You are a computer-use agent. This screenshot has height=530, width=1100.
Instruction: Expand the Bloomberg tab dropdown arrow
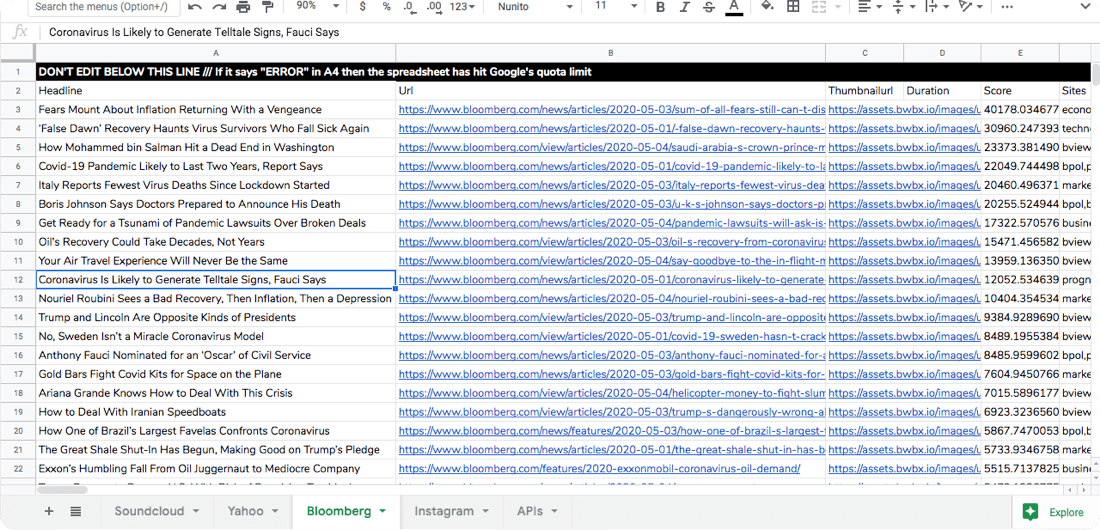pos(383,511)
